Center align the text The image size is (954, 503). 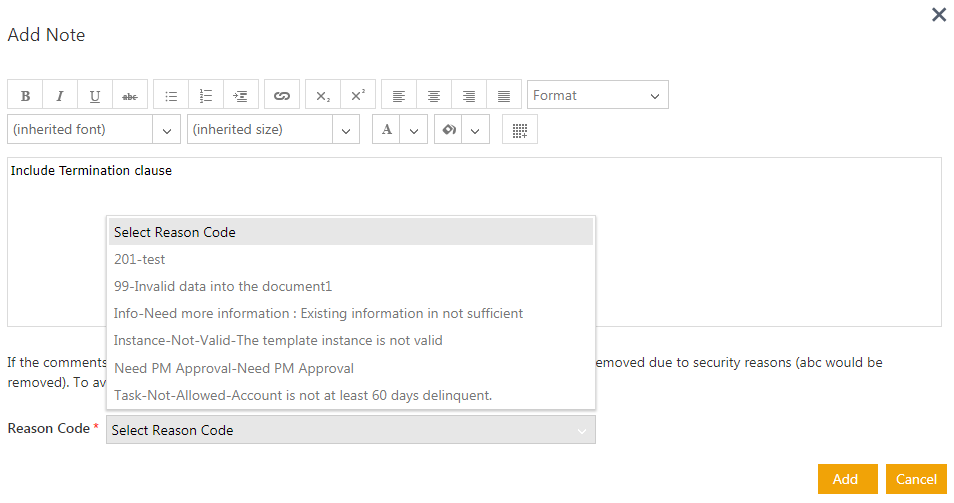click(x=434, y=96)
